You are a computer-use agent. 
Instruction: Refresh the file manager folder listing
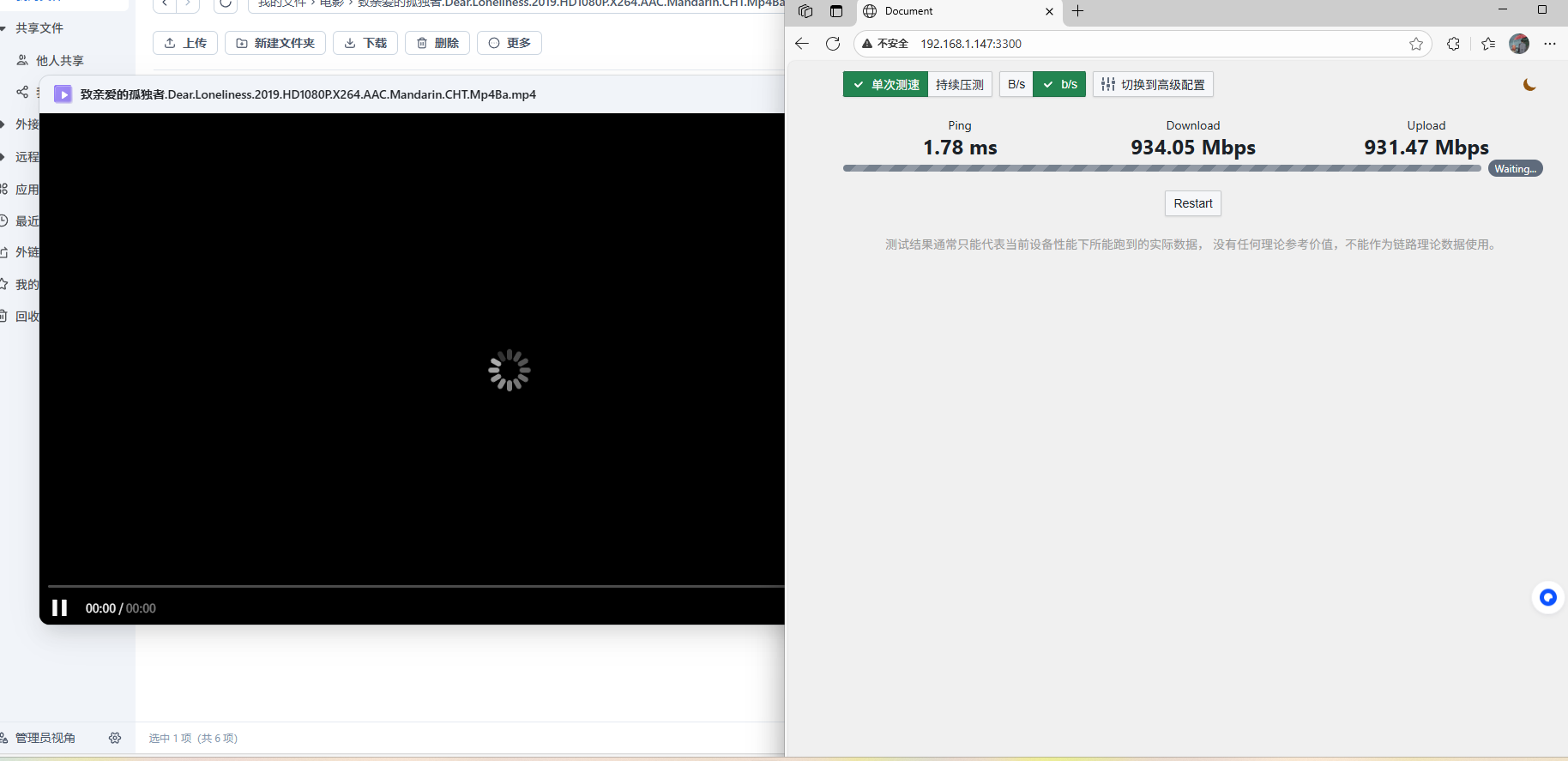point(226,4)
